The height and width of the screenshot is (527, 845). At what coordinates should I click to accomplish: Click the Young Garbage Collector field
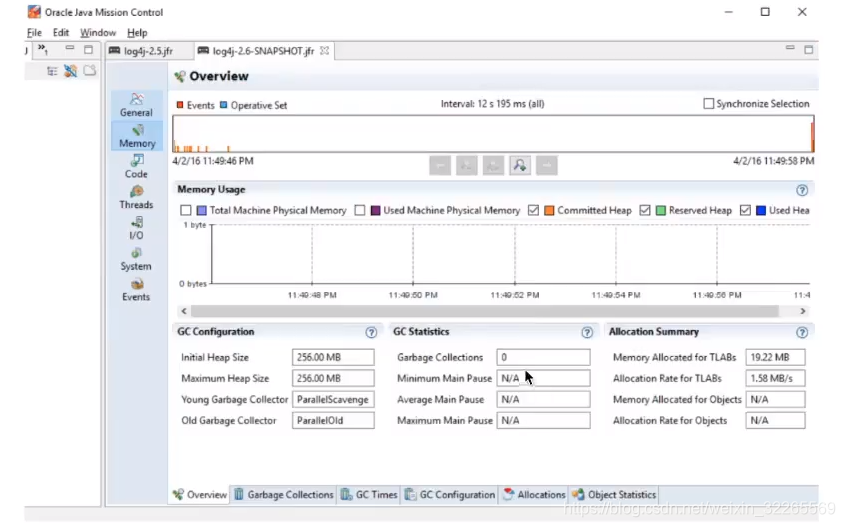point(333,399)
